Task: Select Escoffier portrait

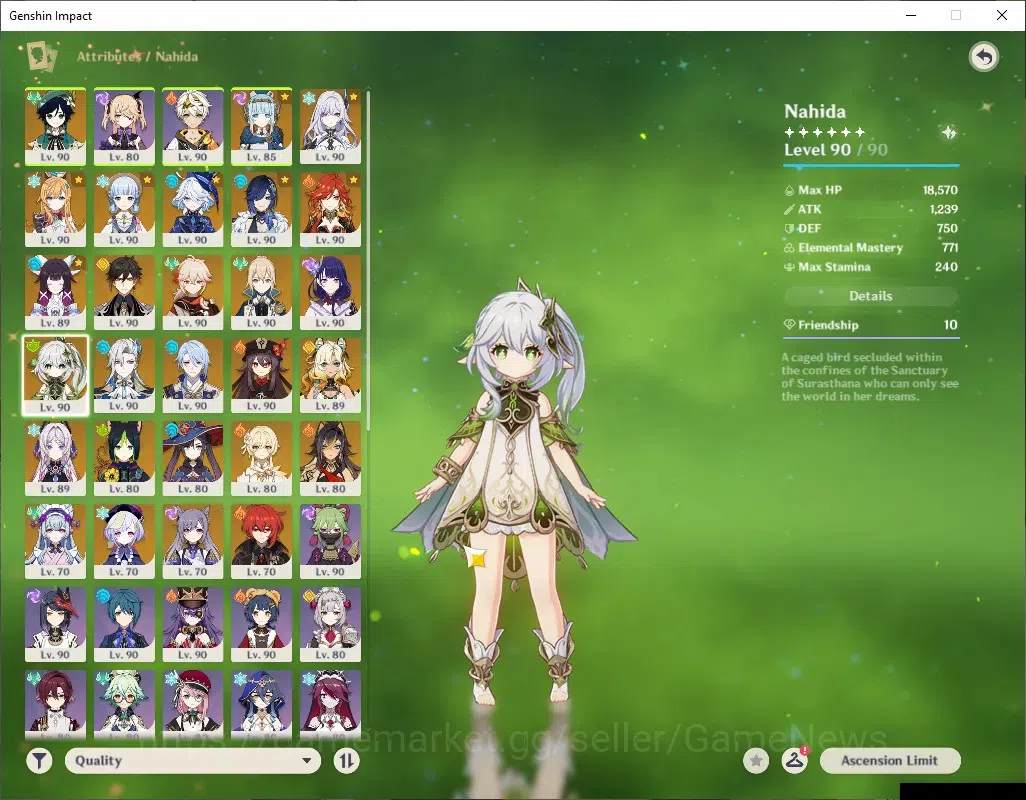Action: tap(56, 209)
